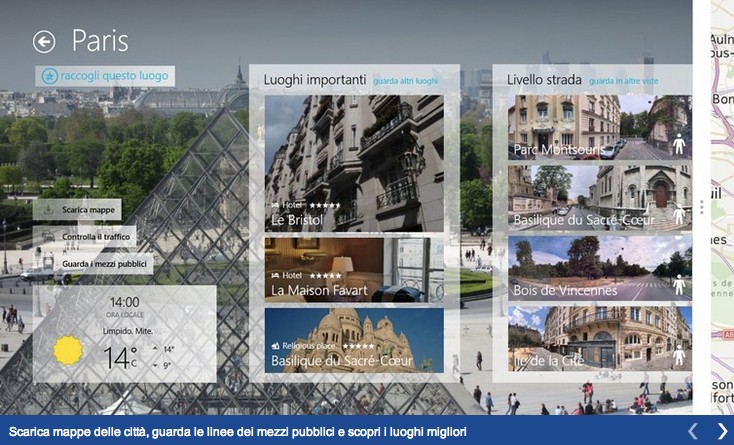Click the 'Luoghi importanti' section heading
This screenshot has width=734, height=445.
(x=315, y=80)
